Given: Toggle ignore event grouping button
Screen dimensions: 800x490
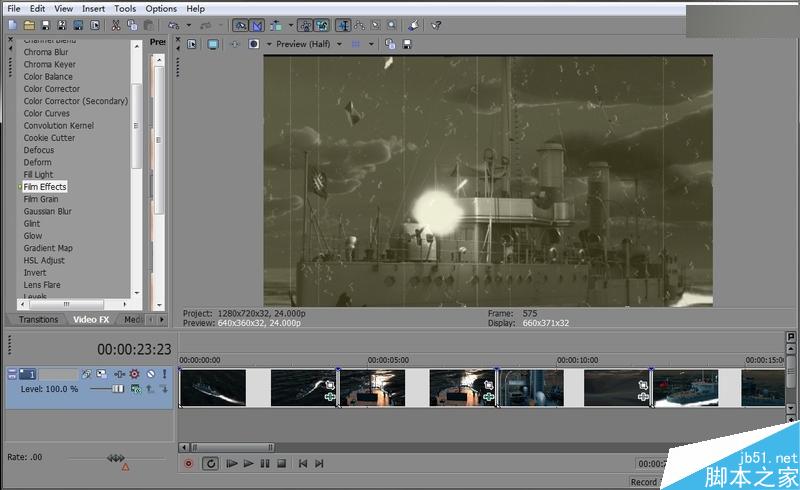Looking at the screenshot, I should [322, 25].
